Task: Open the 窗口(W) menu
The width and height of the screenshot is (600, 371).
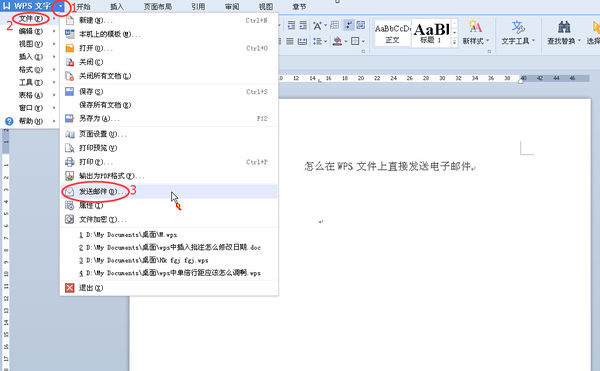Action: point(30,108)
